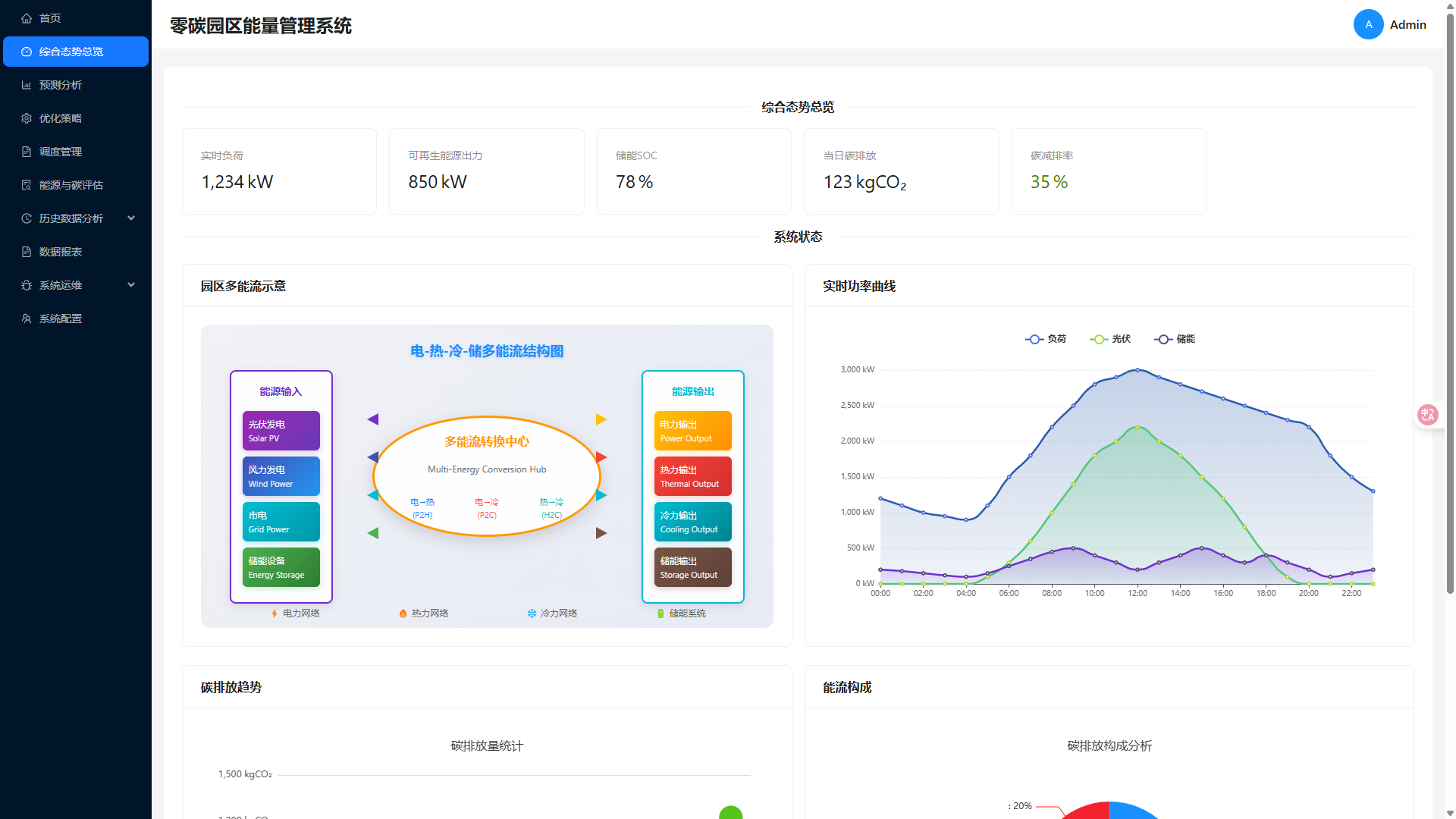This screenshot has height=819, width=1456.
Task: Click the Admin avatar icon
Action: click(1369, 24)
